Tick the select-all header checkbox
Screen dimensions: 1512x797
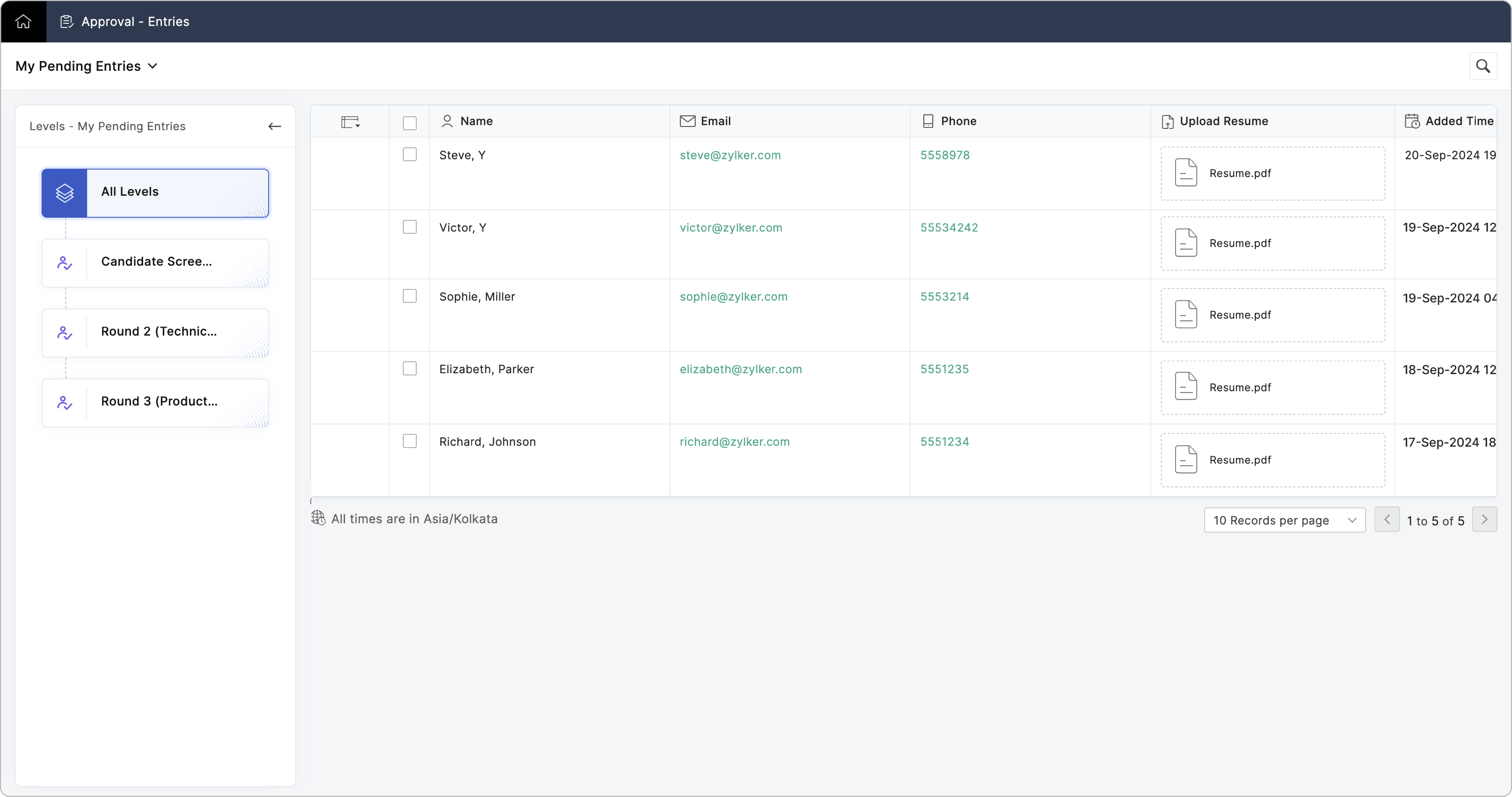click(x=410, y=123)
